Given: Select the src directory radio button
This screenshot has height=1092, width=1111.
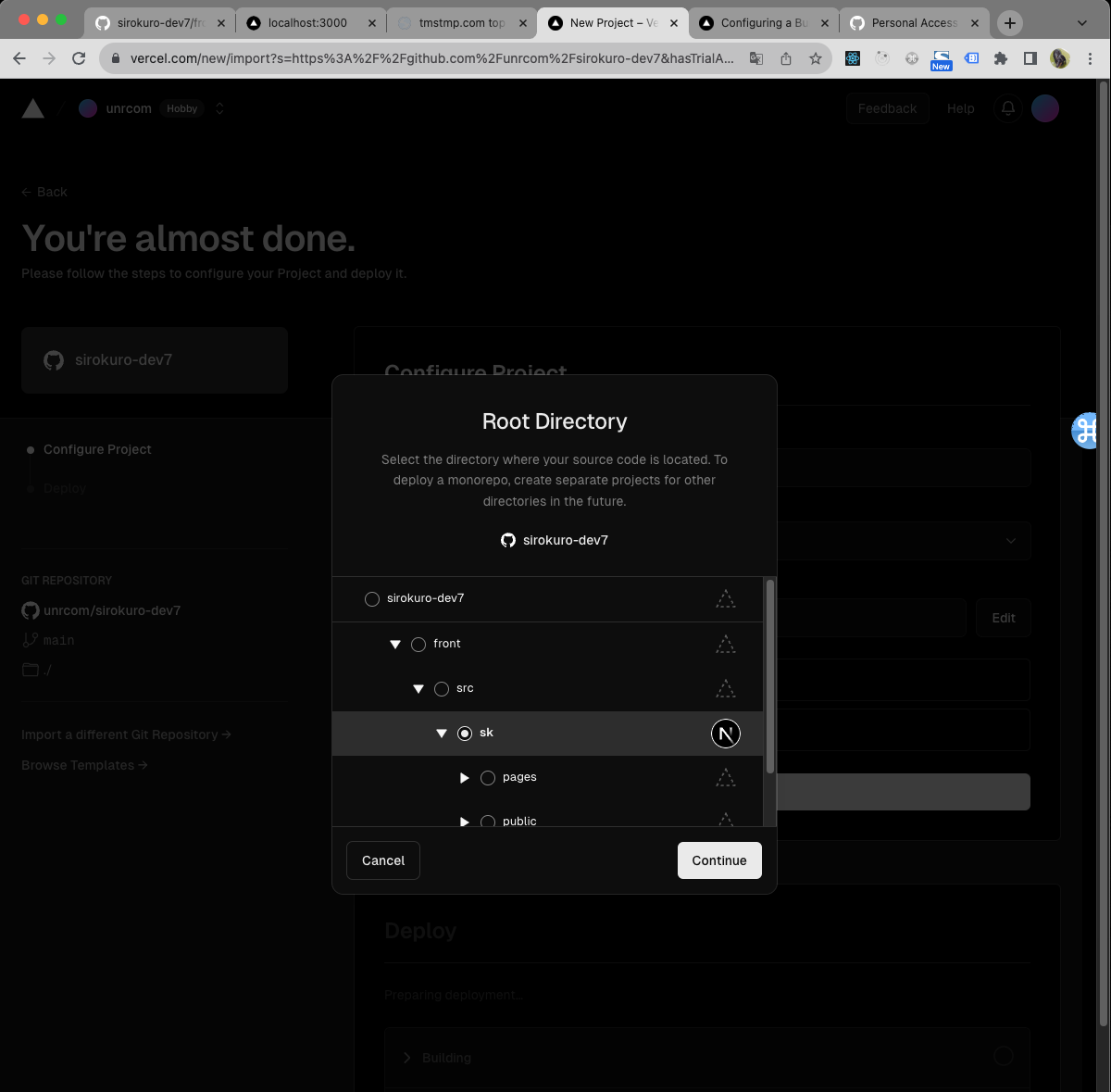Looking at the screenshot, I should click(x=442, y=689).
